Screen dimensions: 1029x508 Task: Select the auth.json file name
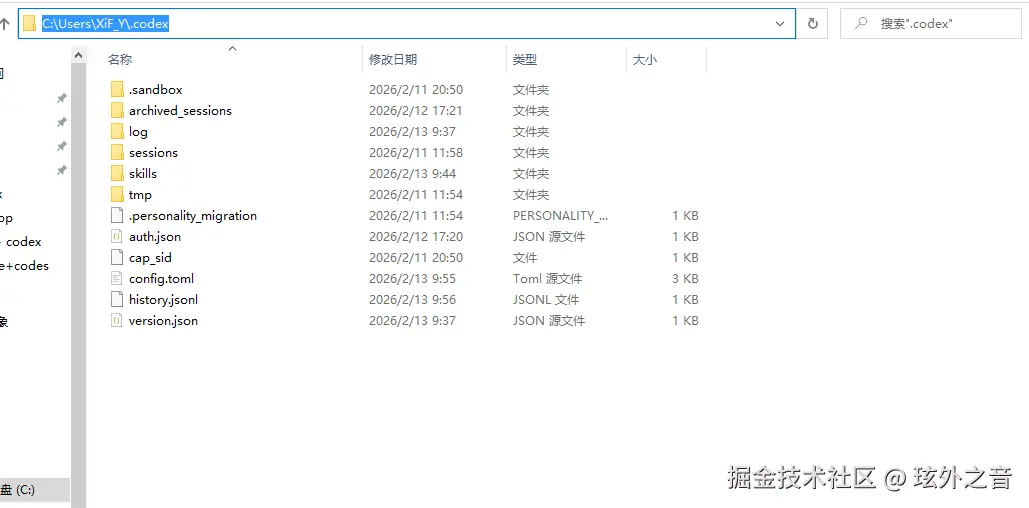point(155,236)
